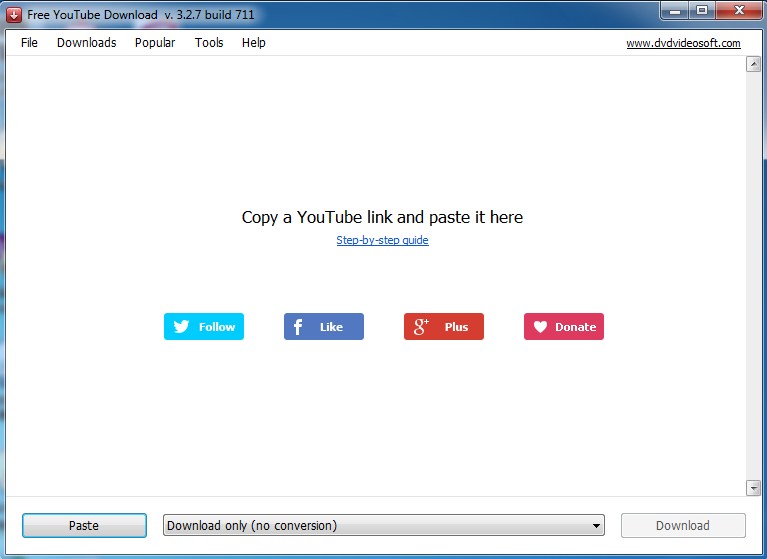Screen dimensions: 767x559
Task: Click the Download button
Action: pos(683,525)
